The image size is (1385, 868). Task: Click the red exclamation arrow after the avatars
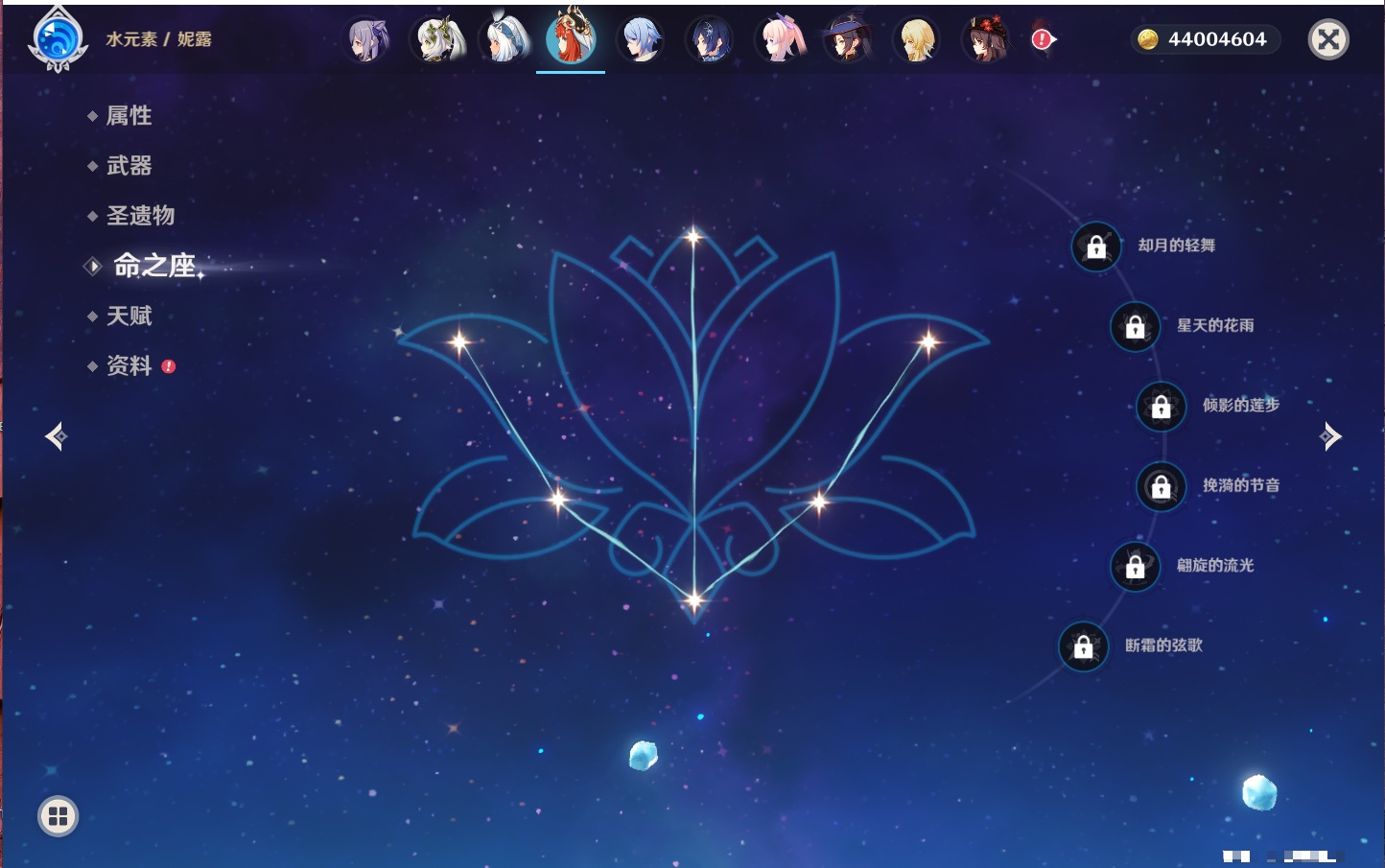pos(1043,39)
